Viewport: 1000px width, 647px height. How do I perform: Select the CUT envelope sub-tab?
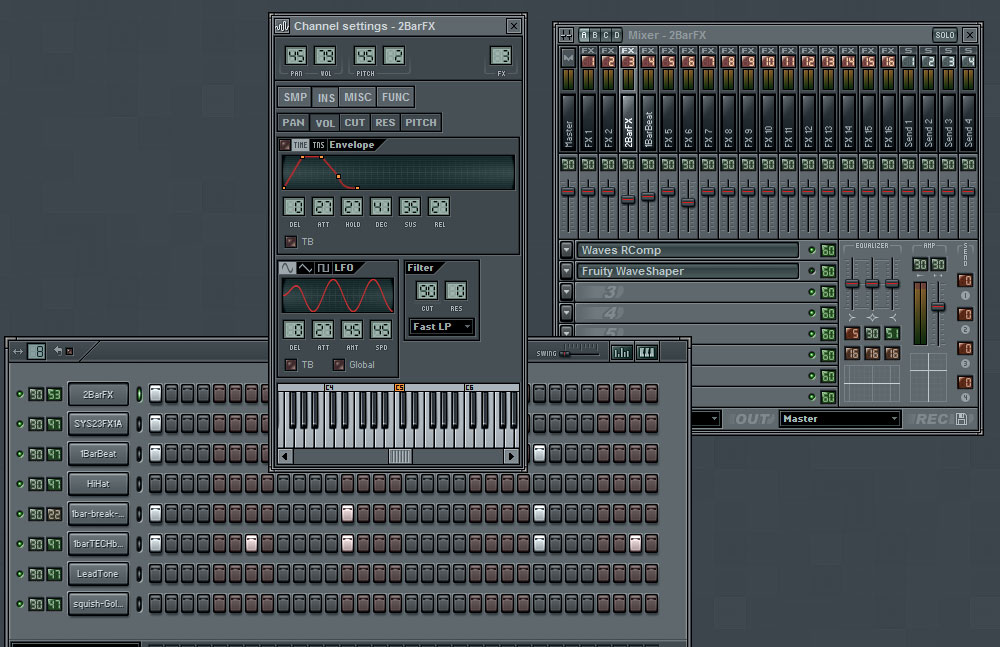coord(355,123)
